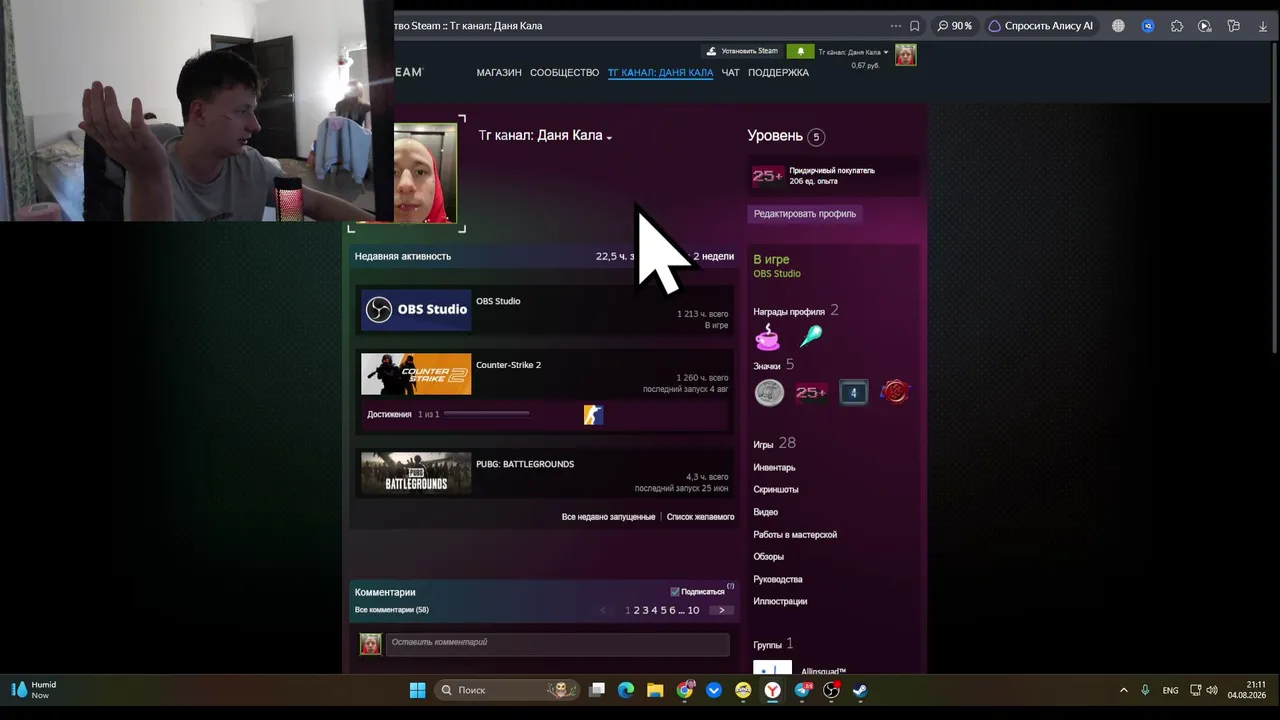
Task: Open the silver coin badge icon
Action: (x=769, y=393)
